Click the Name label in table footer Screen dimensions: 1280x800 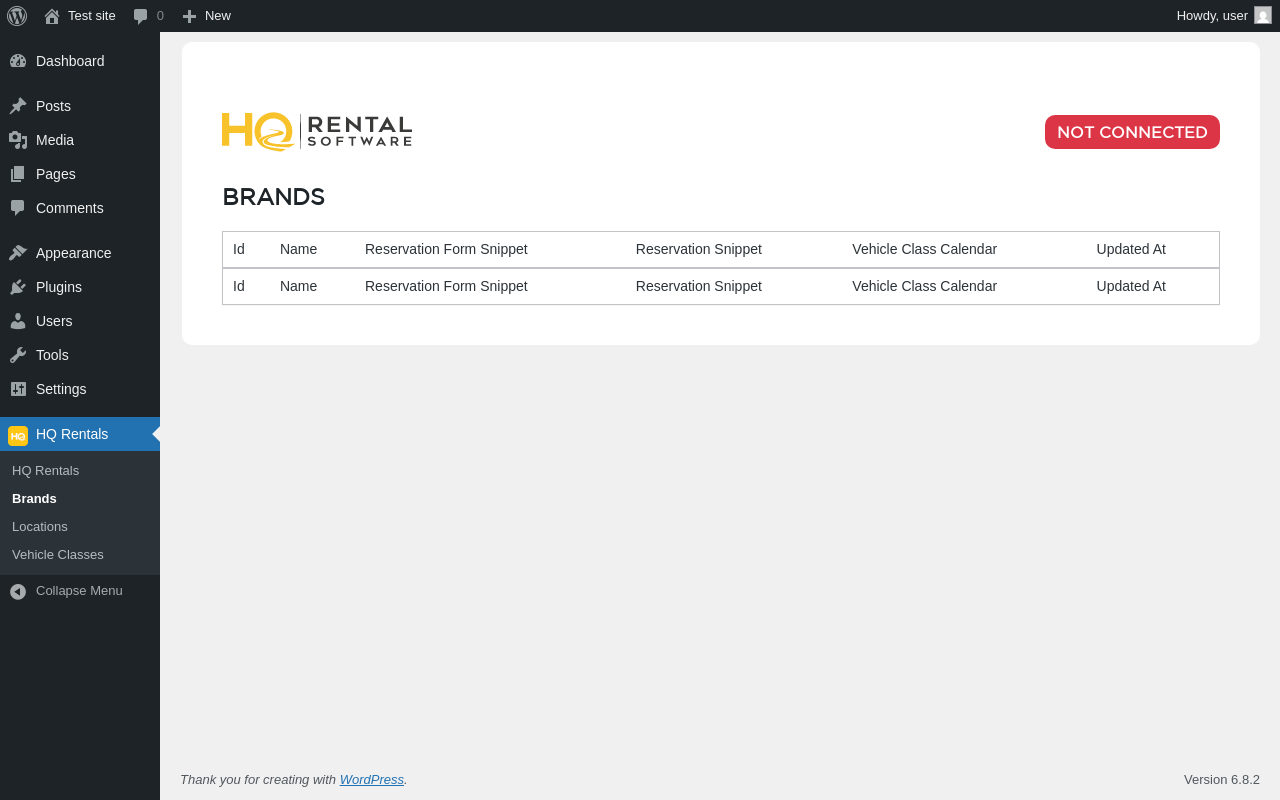298,286
